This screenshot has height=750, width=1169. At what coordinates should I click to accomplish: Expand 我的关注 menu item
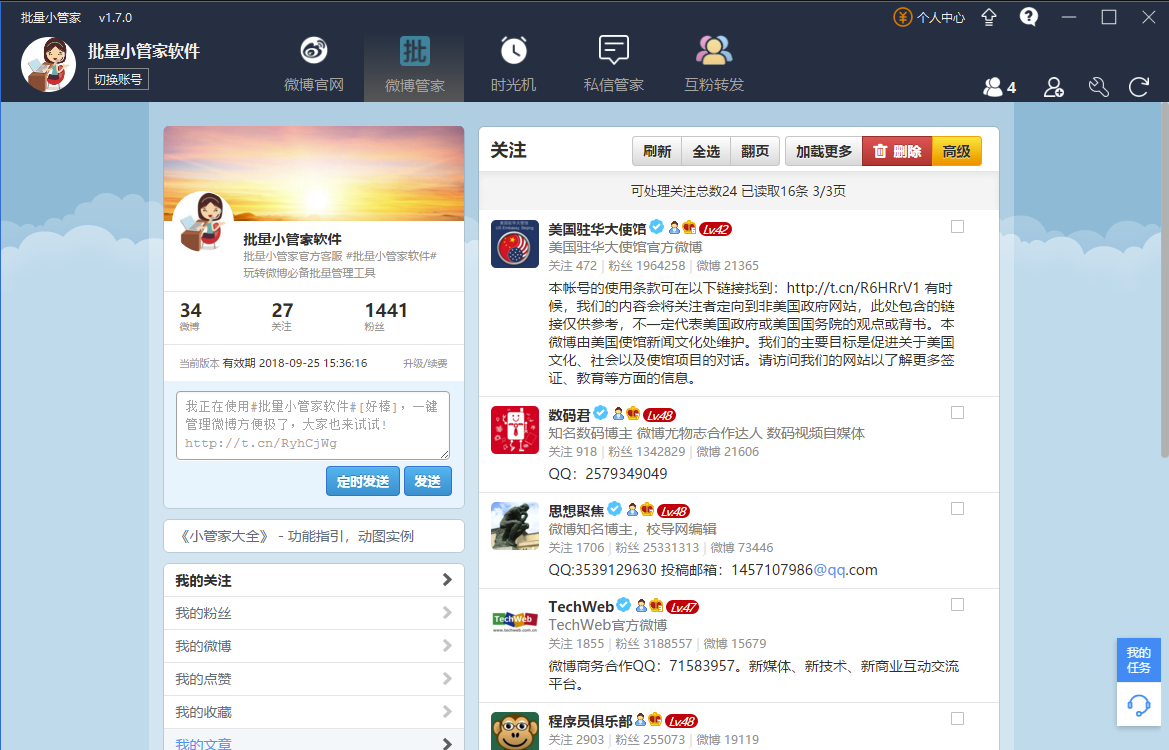tap(314, 580)
